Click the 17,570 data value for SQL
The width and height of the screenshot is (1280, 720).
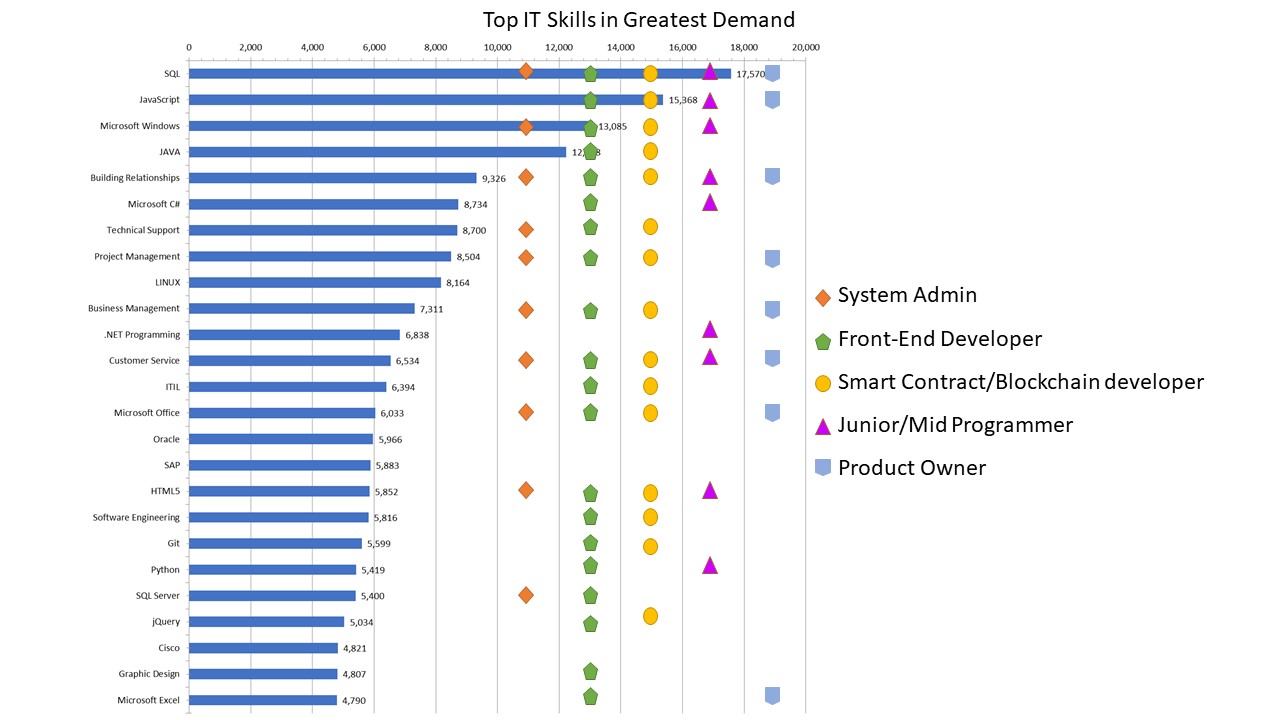750,74
